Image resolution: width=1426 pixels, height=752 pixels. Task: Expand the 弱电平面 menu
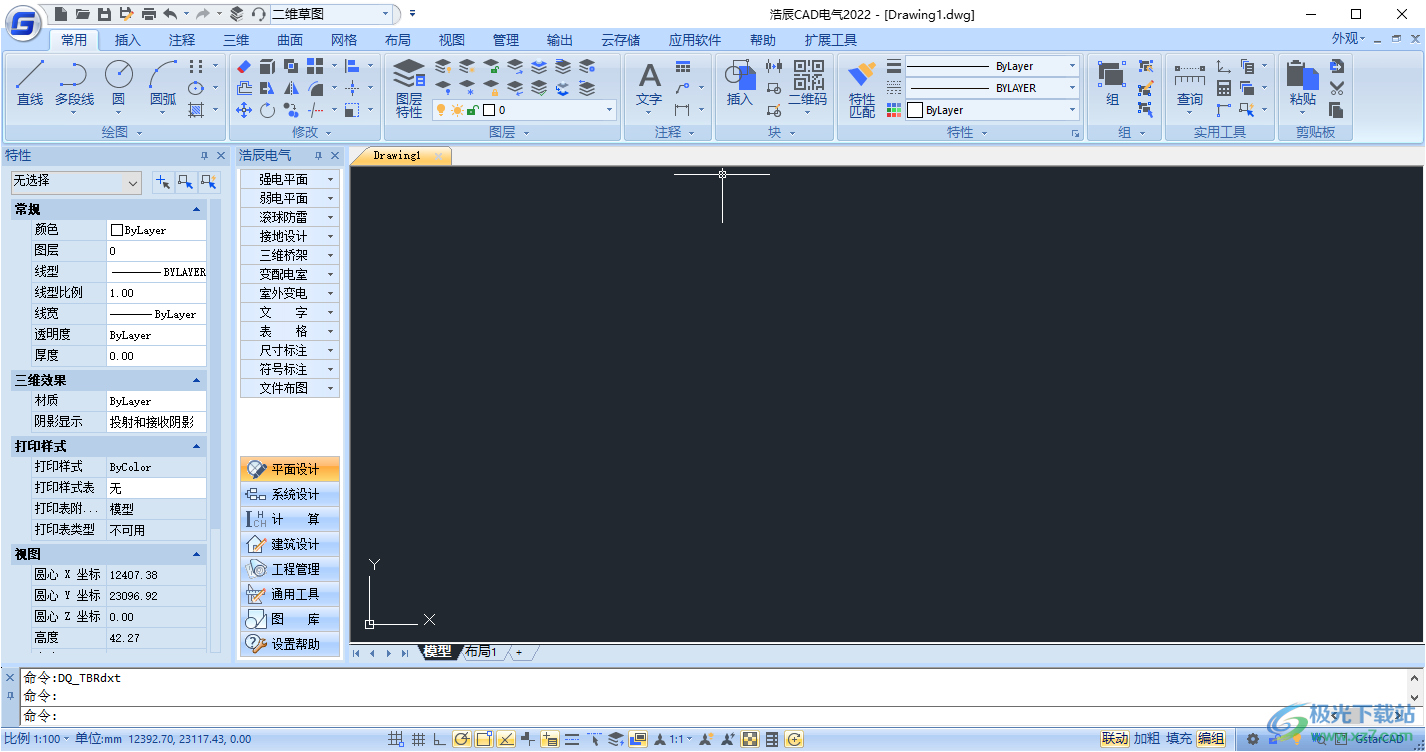pos(290,198)
